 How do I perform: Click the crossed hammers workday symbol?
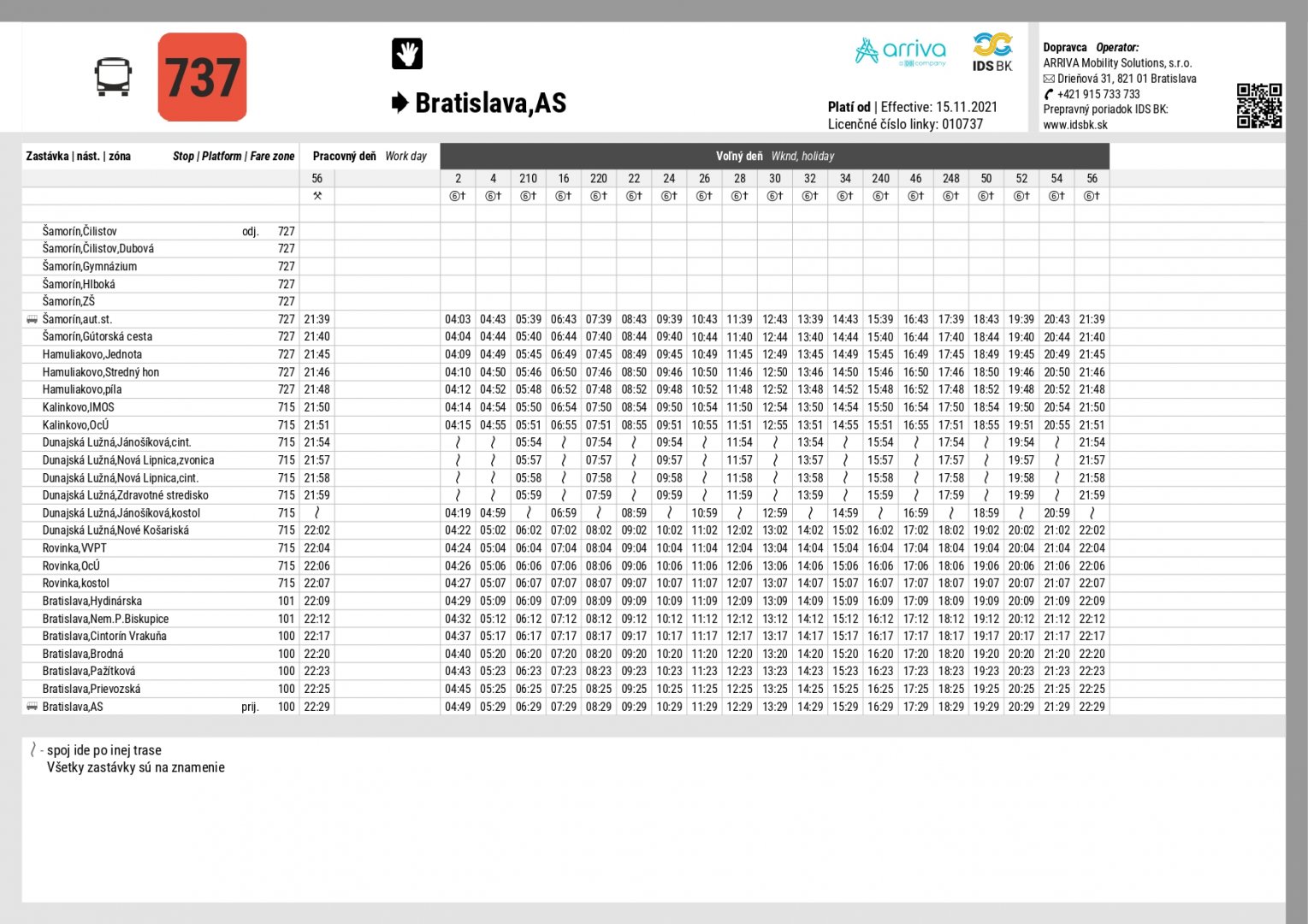coord(317,196)
